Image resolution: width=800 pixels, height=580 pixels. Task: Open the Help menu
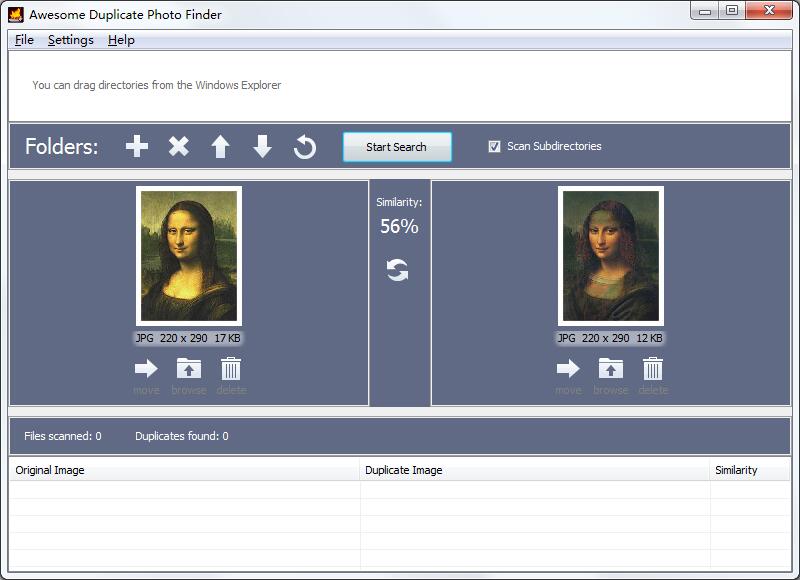[121, 40]
